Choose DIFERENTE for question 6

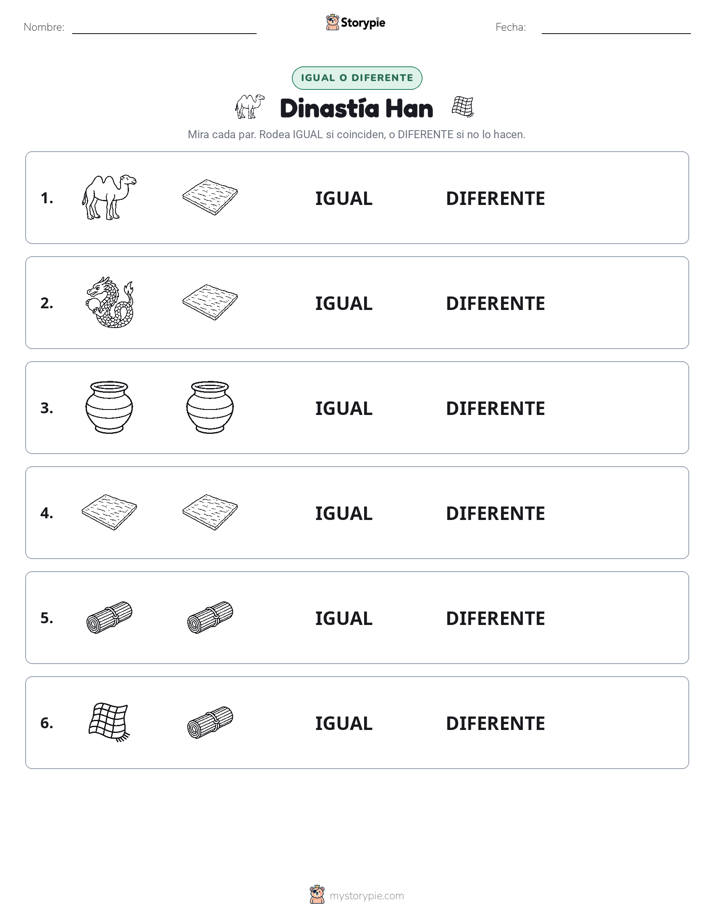(495, 723)
